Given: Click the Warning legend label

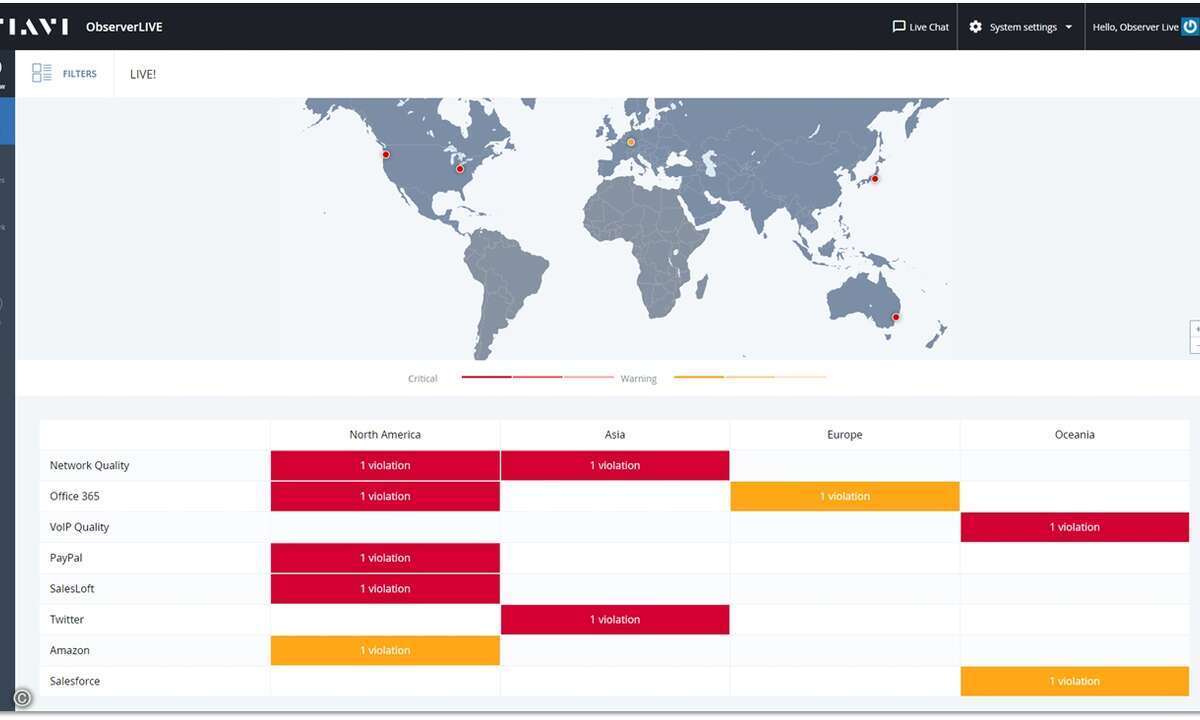Looking at the screenshot, I should click(x=639, y=379).
